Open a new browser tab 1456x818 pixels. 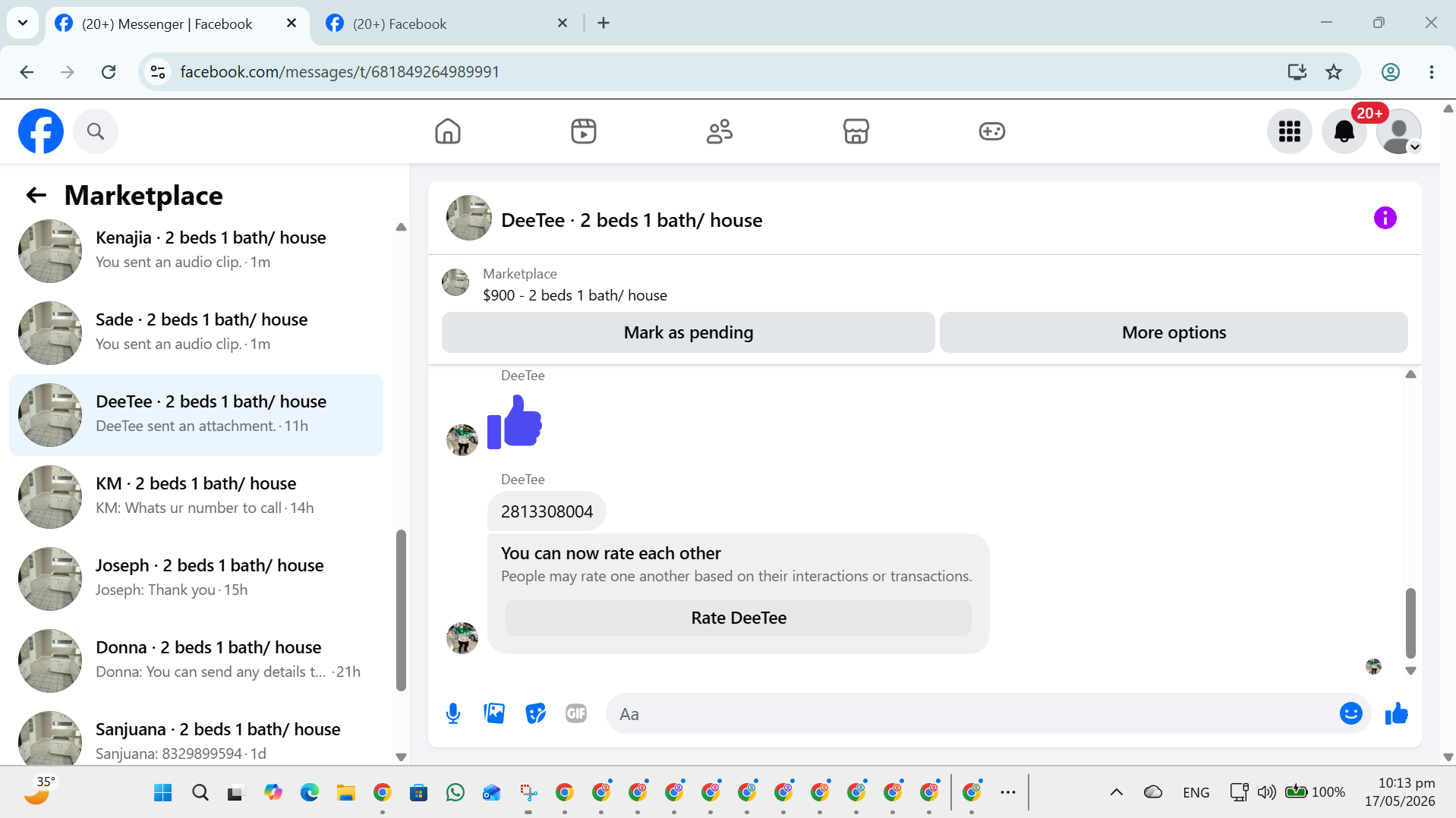(x=604, y=24)
